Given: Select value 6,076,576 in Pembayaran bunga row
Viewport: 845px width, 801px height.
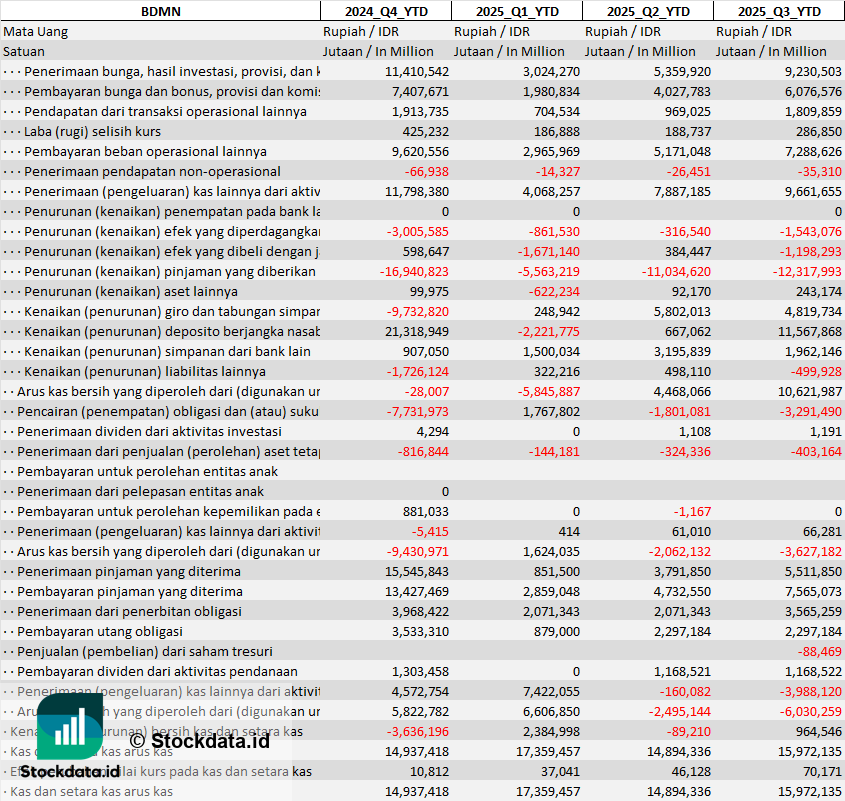Looking at the screenshot, I should pos(813,91).
